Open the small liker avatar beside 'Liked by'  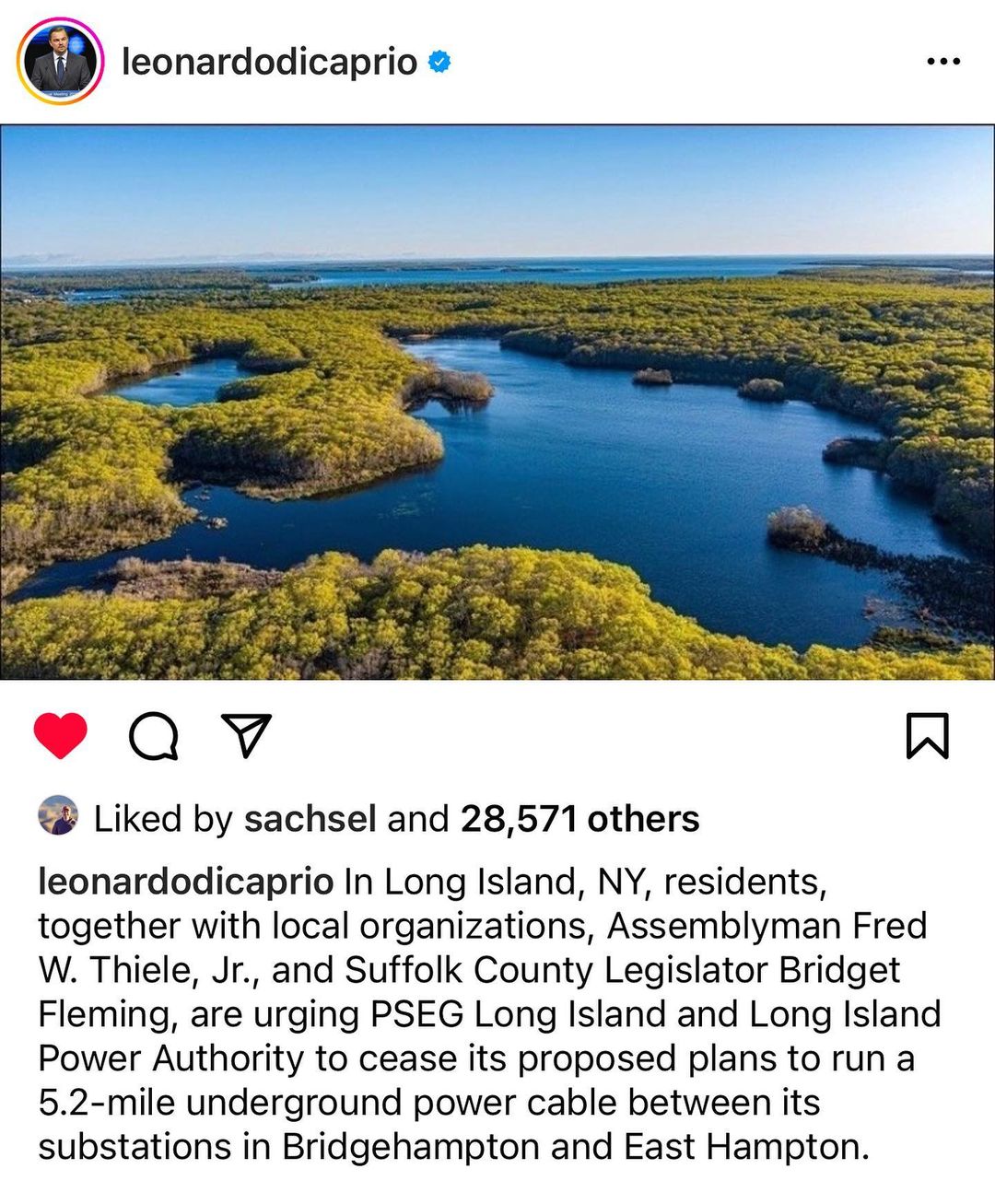pyautogui.click(x=58, y=816)
